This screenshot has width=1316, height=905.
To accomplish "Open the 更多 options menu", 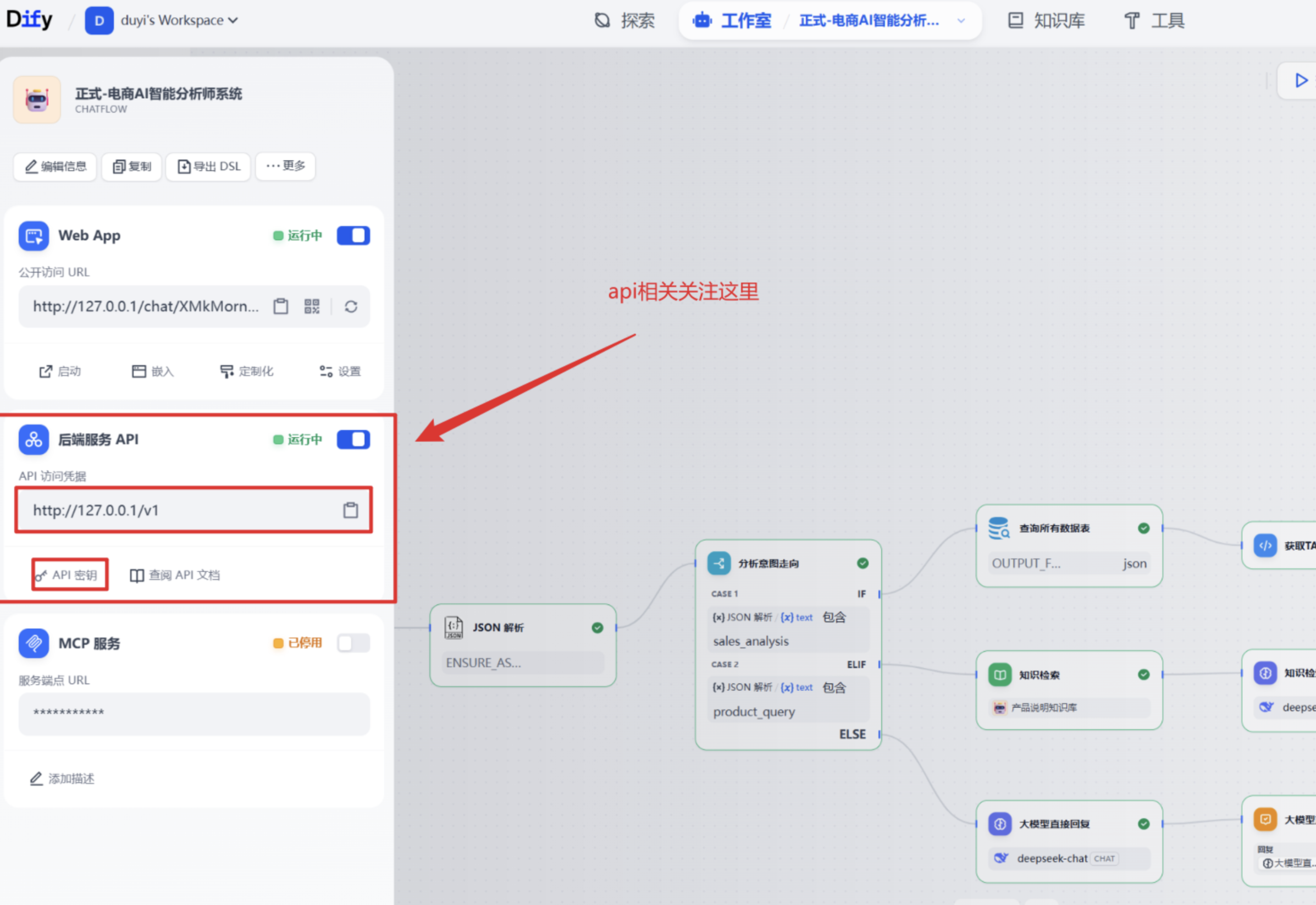I will click(x=285, y=166).
